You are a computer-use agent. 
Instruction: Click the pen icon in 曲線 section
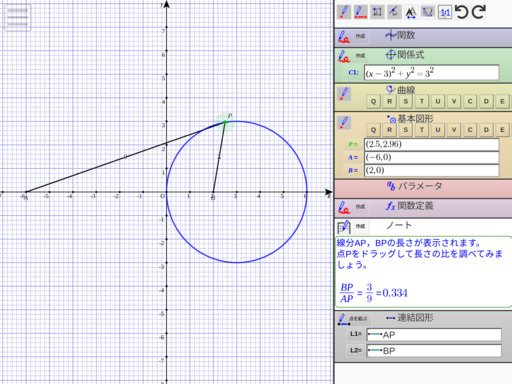pos(344,94)
